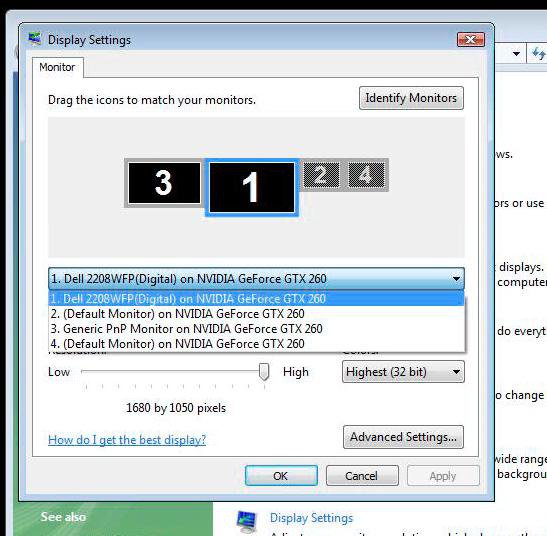Screen dimensions: 547x536
Task: Switch to the Monitor tab
Action: point(57,67)
